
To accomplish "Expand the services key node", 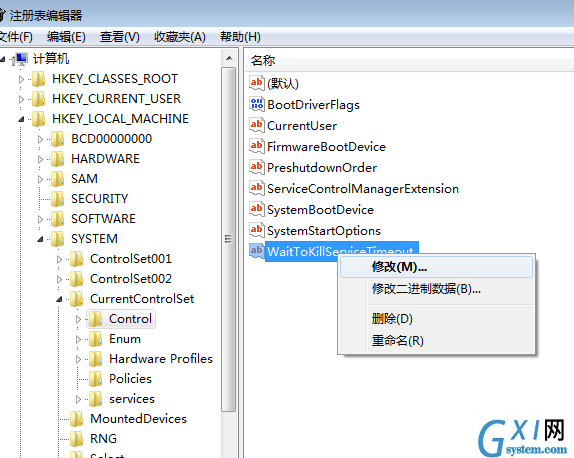I will point(78,399).
